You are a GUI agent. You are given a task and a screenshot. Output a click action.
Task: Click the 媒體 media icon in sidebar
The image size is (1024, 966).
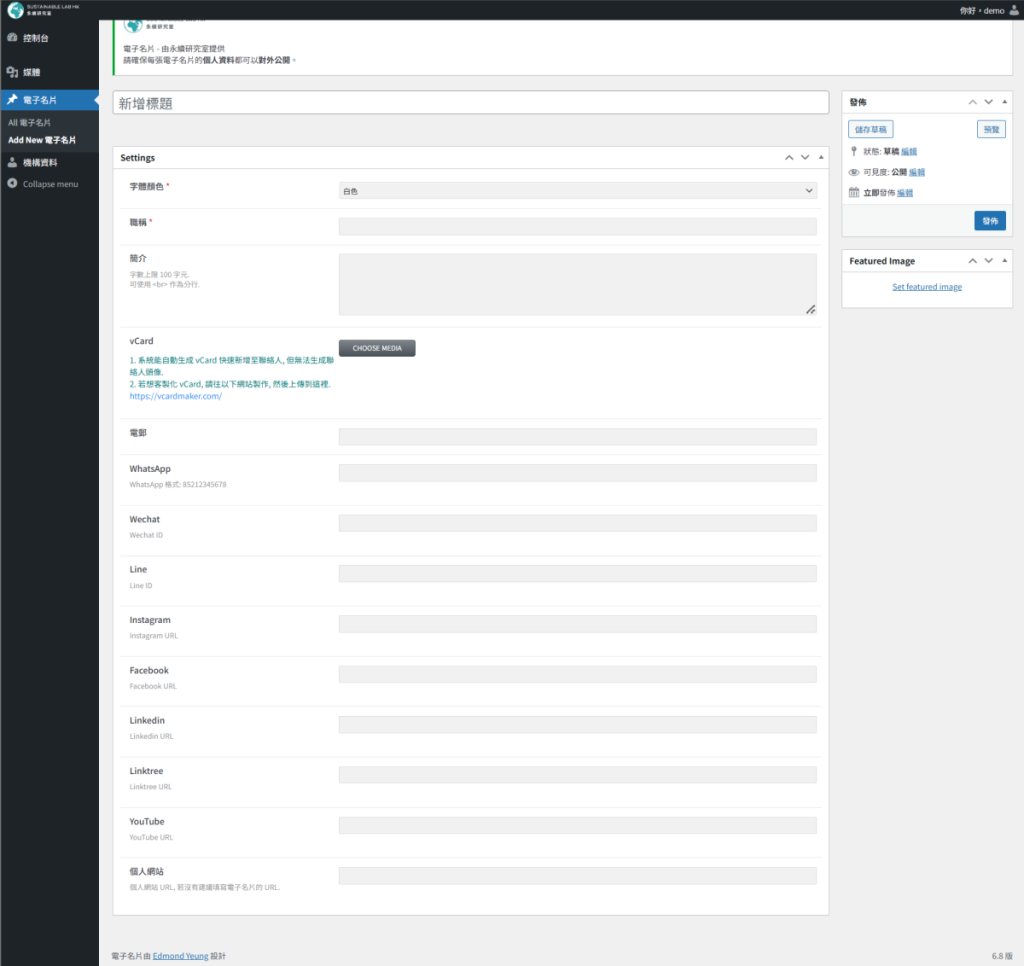coord(12,73)
